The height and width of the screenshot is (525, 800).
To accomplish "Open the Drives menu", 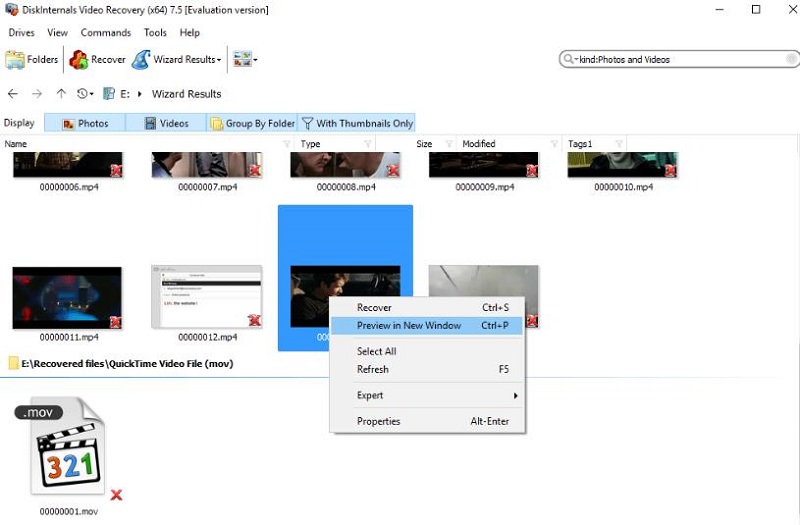I will tap(21, 33).
